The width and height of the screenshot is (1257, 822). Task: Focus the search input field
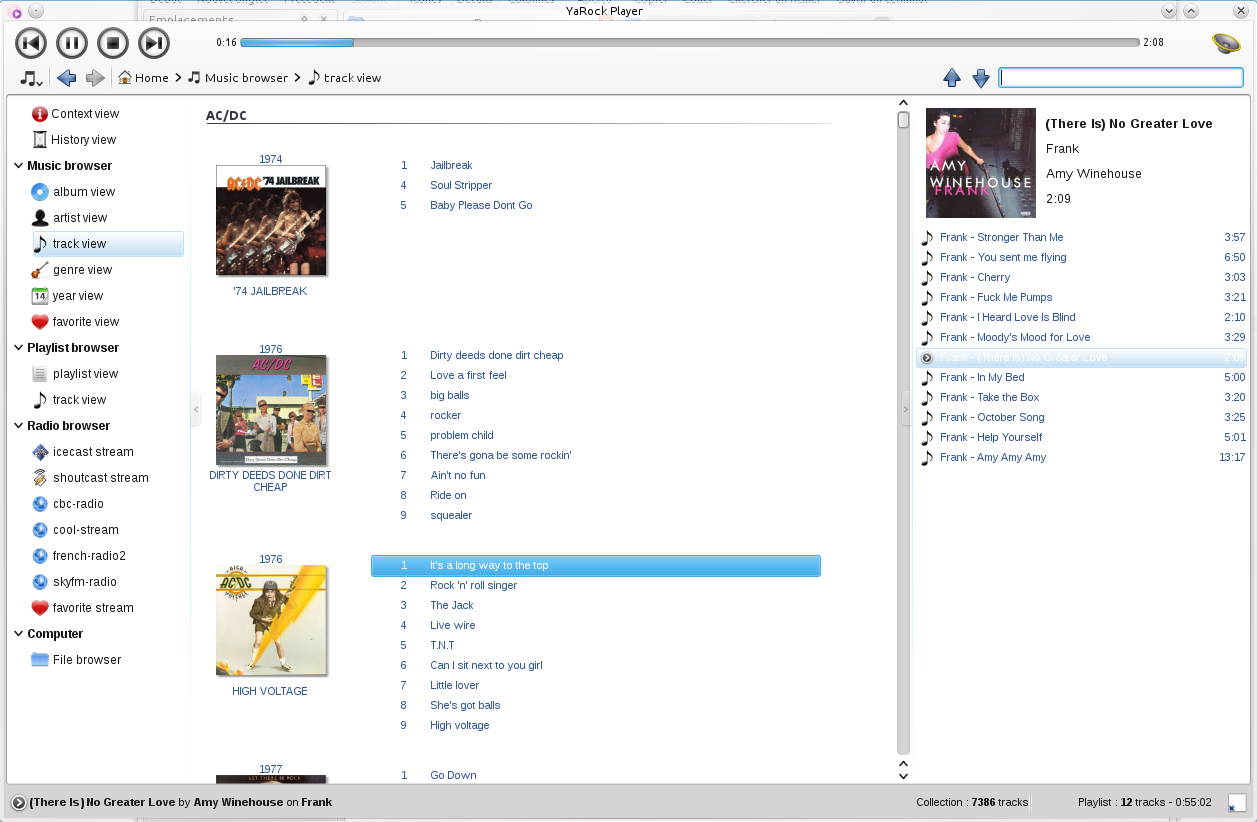(1121, 78)
